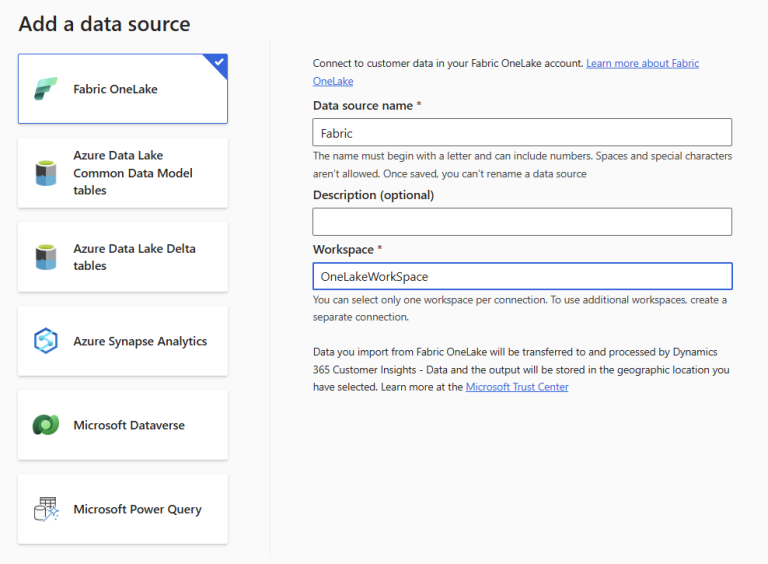Click the Data source name field
Screen dimensions: 768x564
click(522, 132)
